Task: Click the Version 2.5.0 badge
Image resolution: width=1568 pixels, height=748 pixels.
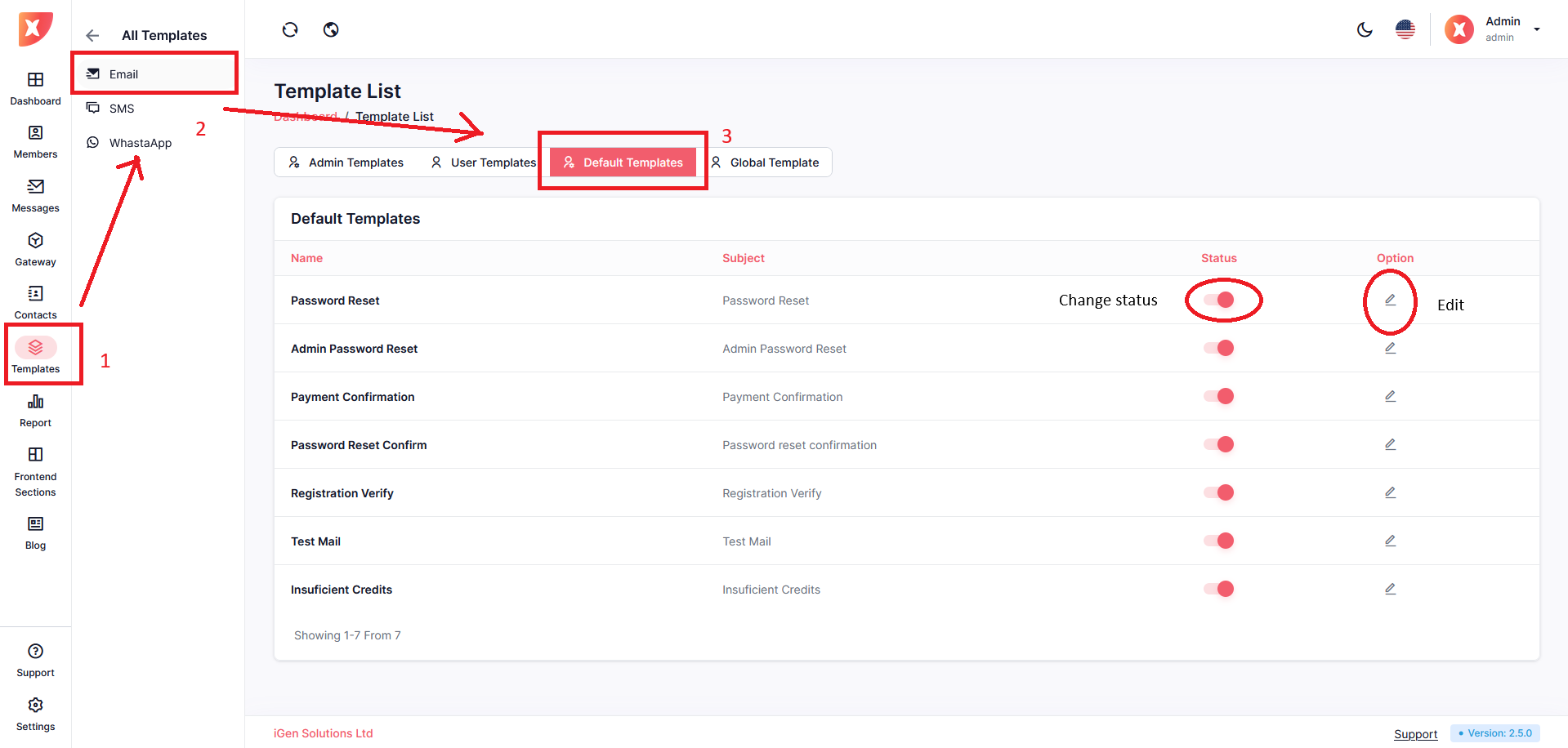Action: [1494, 733]
